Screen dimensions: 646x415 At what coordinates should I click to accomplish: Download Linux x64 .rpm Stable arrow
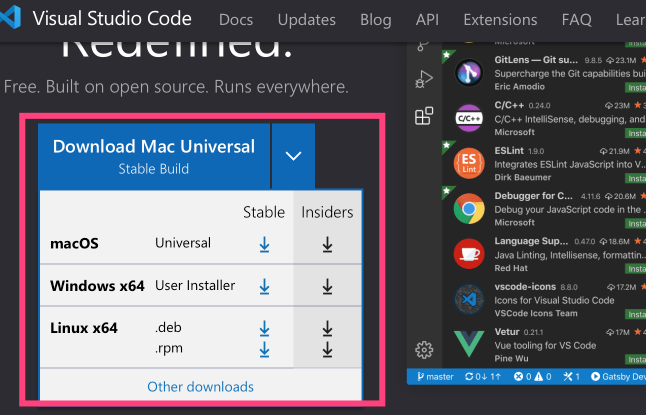pos(264,350)
